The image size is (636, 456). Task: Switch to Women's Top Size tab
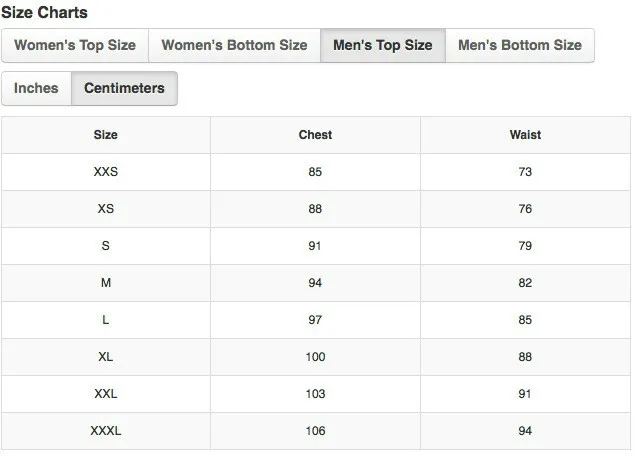[75, 45]
